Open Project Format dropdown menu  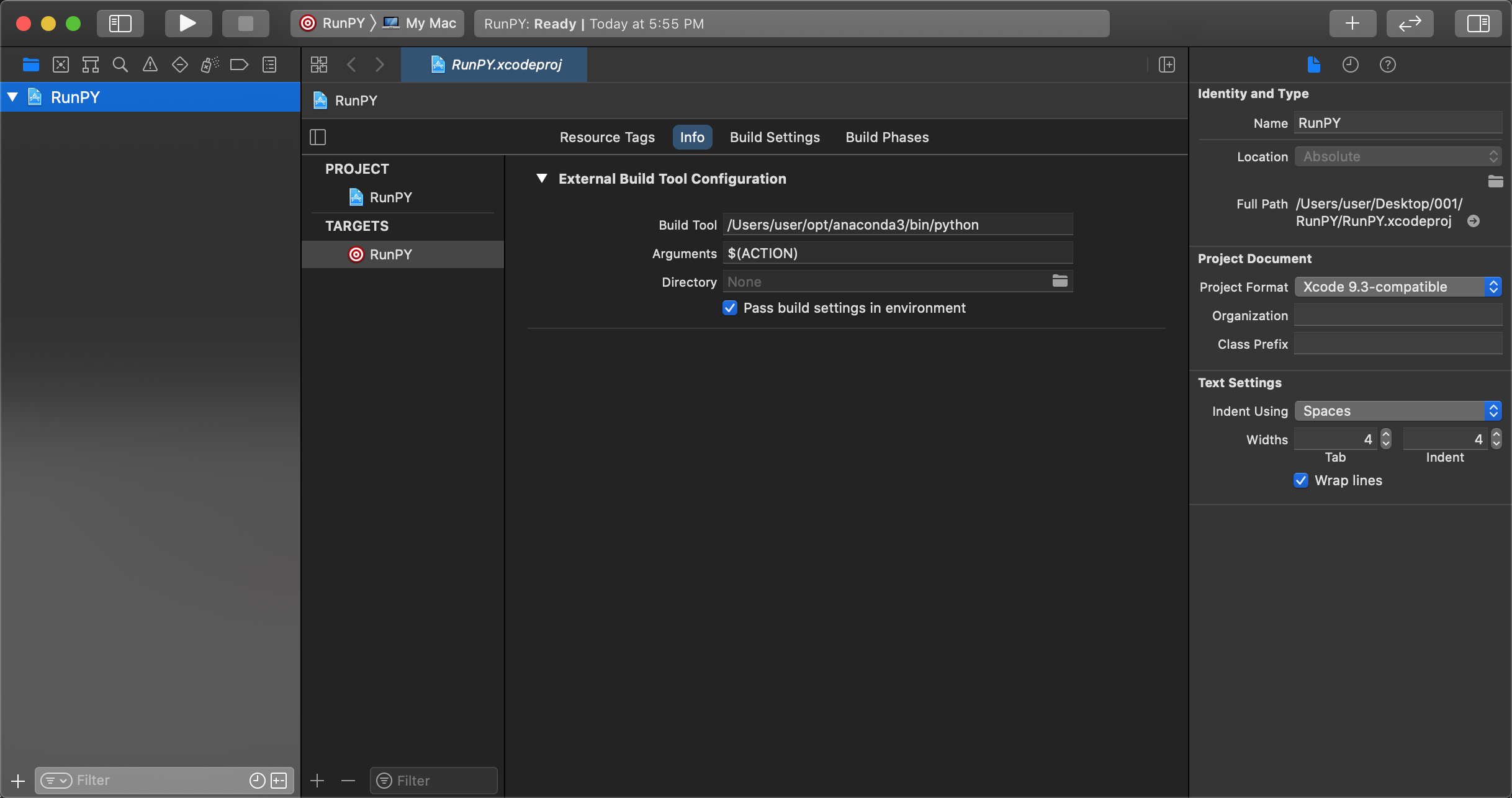click(1400, 287)
